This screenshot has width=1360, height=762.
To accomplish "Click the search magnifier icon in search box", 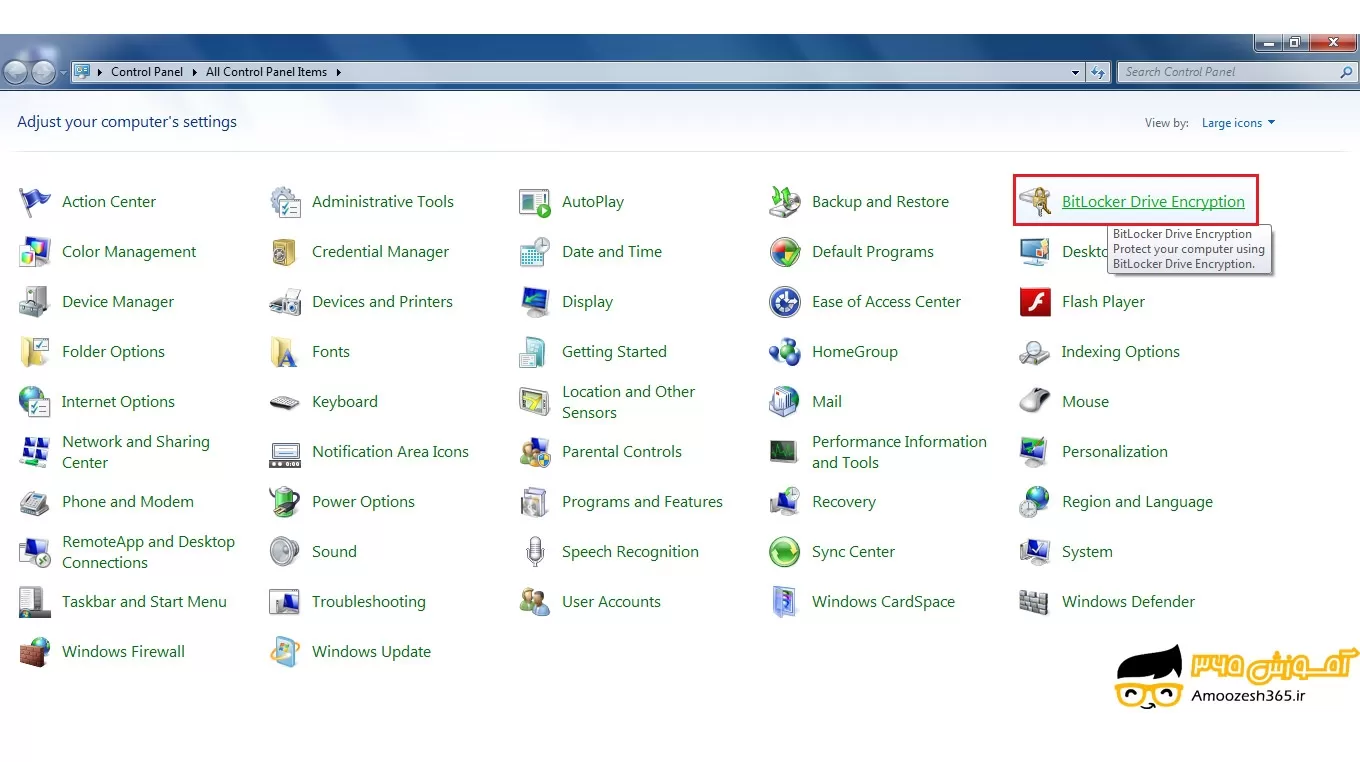I will coord(1346,72).
